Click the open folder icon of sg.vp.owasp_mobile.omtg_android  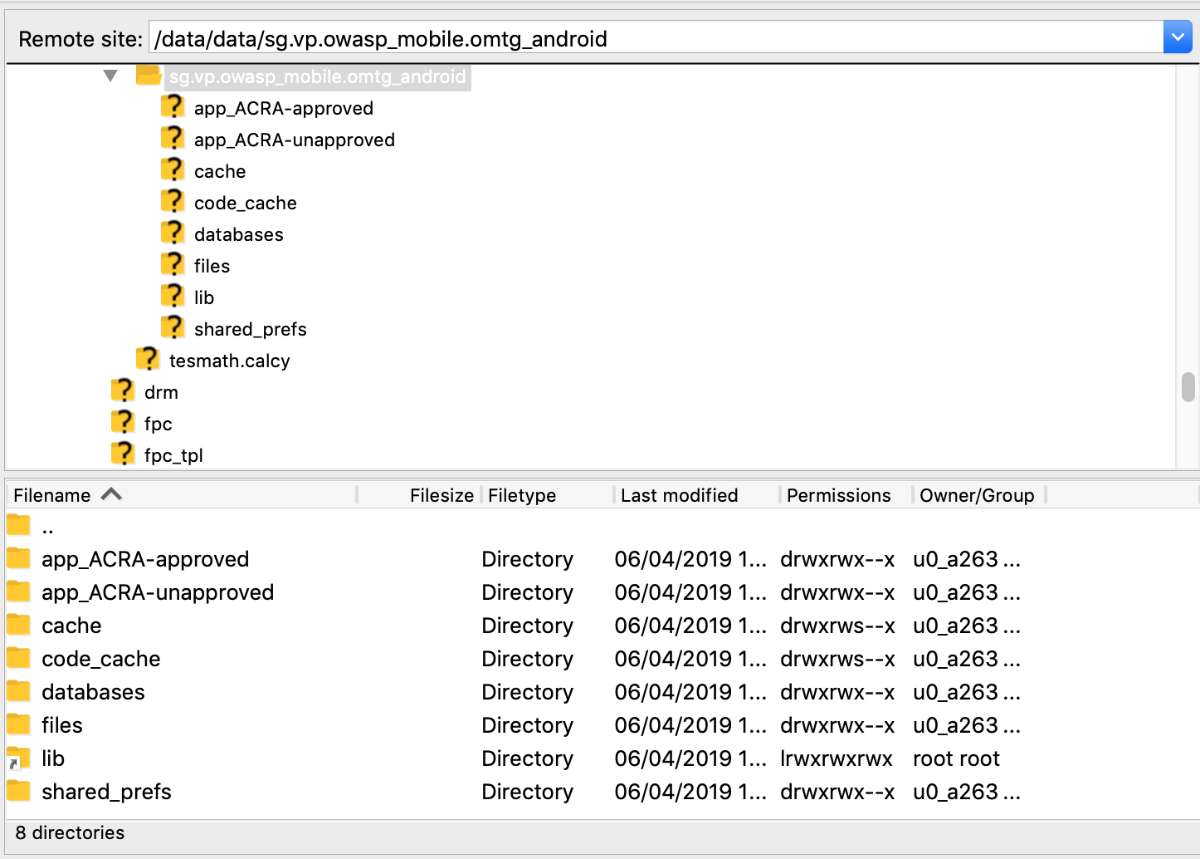coord(148,75)
